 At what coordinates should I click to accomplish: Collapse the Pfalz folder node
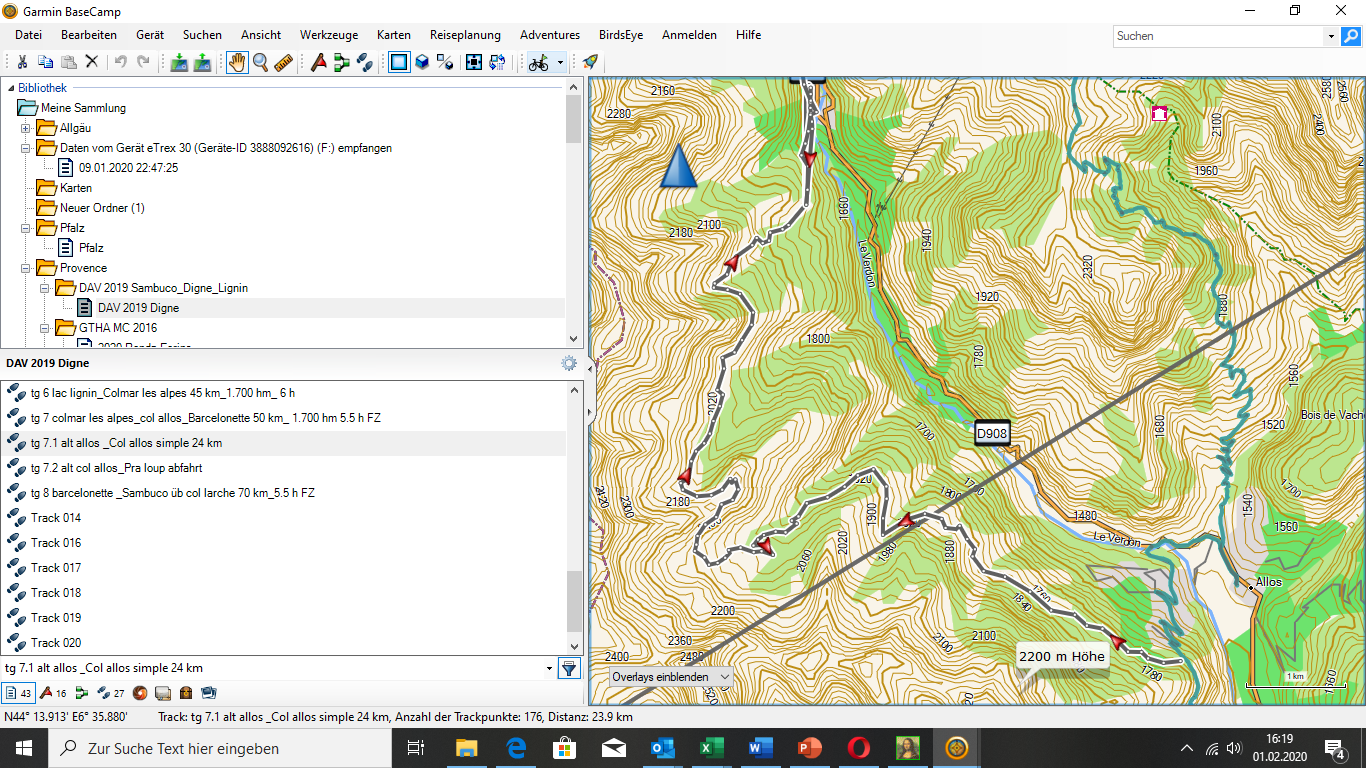click(x=26, y=228)
